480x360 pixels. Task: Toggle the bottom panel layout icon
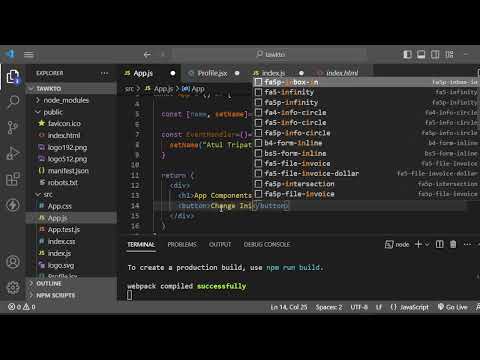421,54
